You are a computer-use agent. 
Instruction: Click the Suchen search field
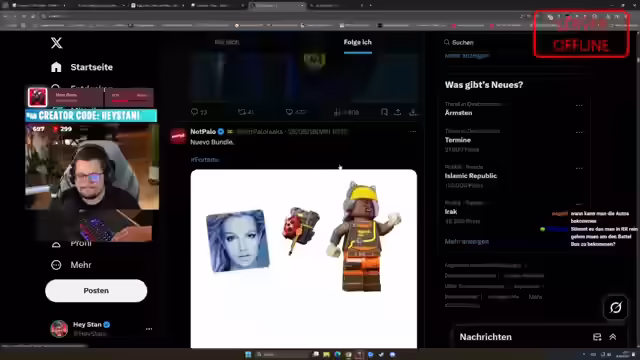click(x=486, y=42)
